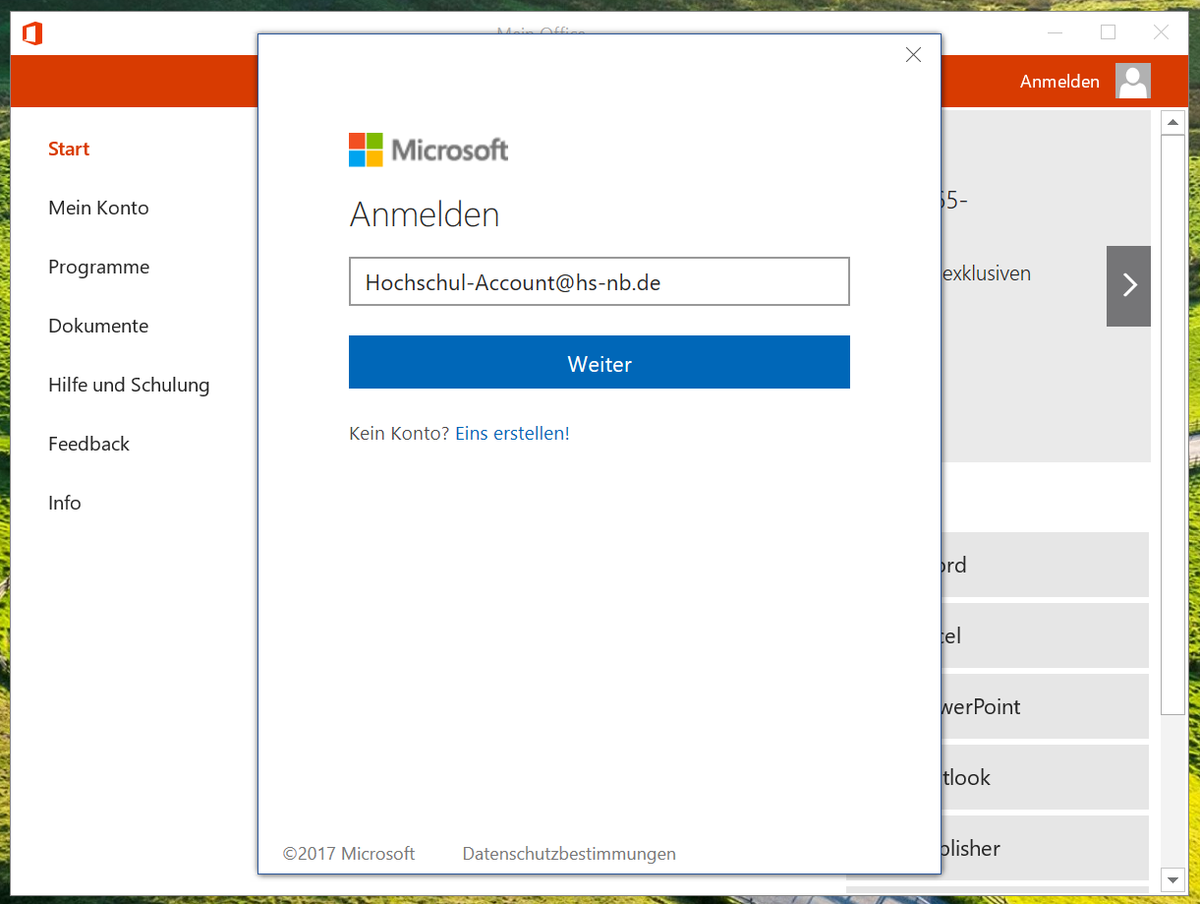This screenshot has width=1200, height=904.
Task: Open the PowerPoint tile
Action: pyautogui.click(x=1044, y=707)
